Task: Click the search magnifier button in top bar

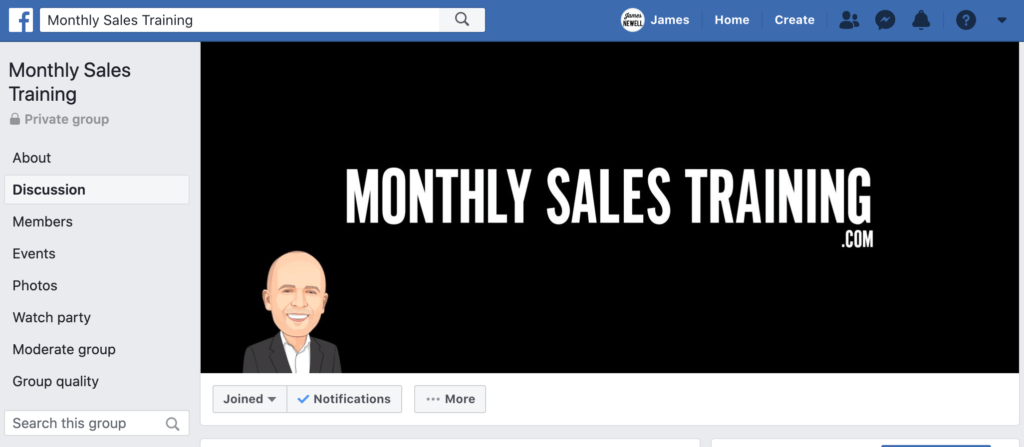Action: (462, 20)
